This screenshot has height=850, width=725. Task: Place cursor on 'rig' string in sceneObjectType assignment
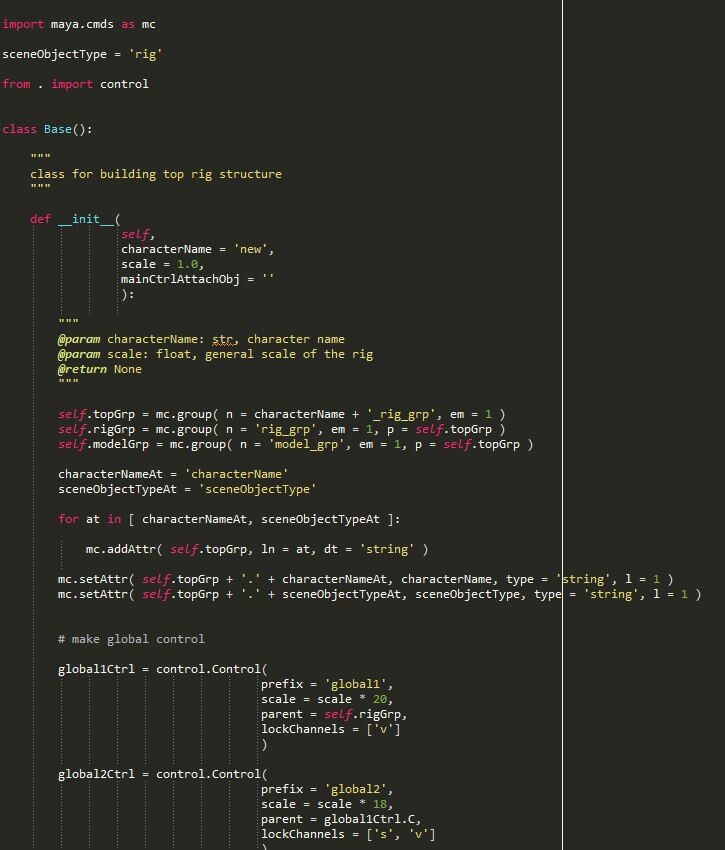point(145,54)
